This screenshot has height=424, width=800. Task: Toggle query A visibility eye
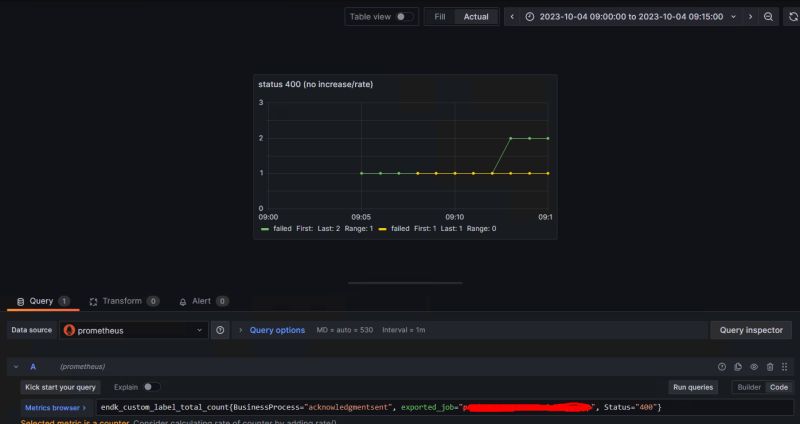tap(754, 366)
